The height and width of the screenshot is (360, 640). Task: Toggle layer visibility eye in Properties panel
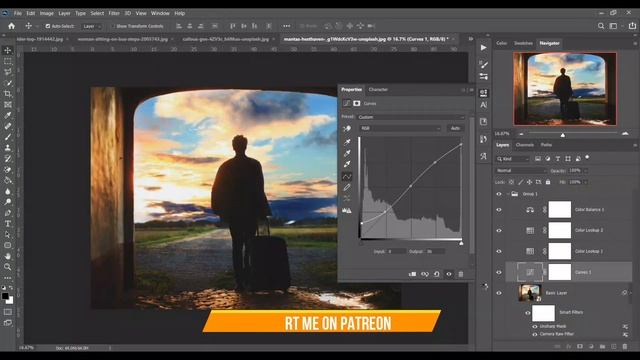click(x=449, y=274)
